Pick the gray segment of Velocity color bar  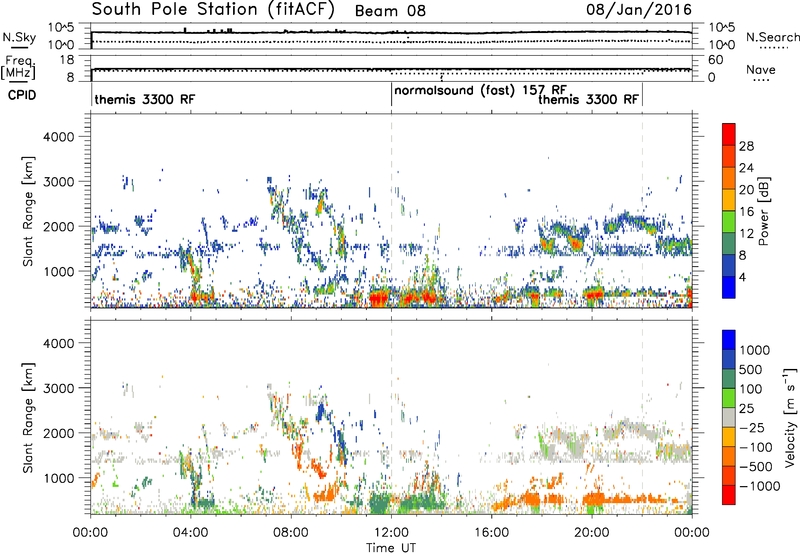point(729,418)
